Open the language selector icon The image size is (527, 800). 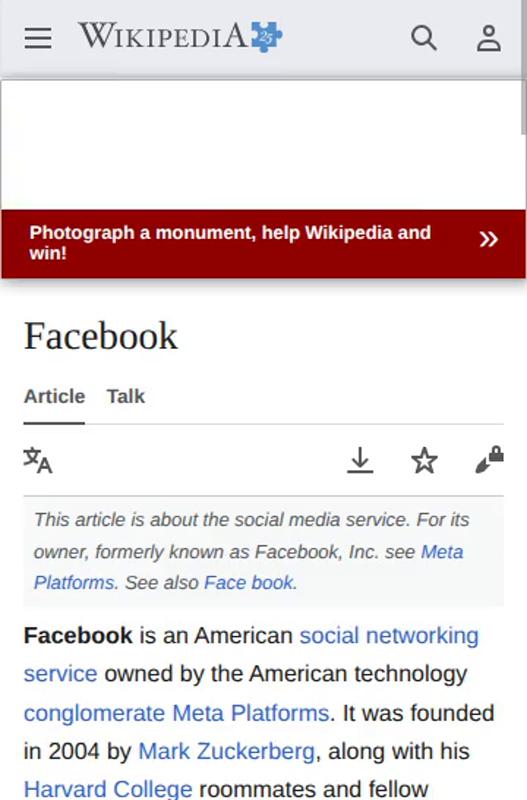pos(38,460)
